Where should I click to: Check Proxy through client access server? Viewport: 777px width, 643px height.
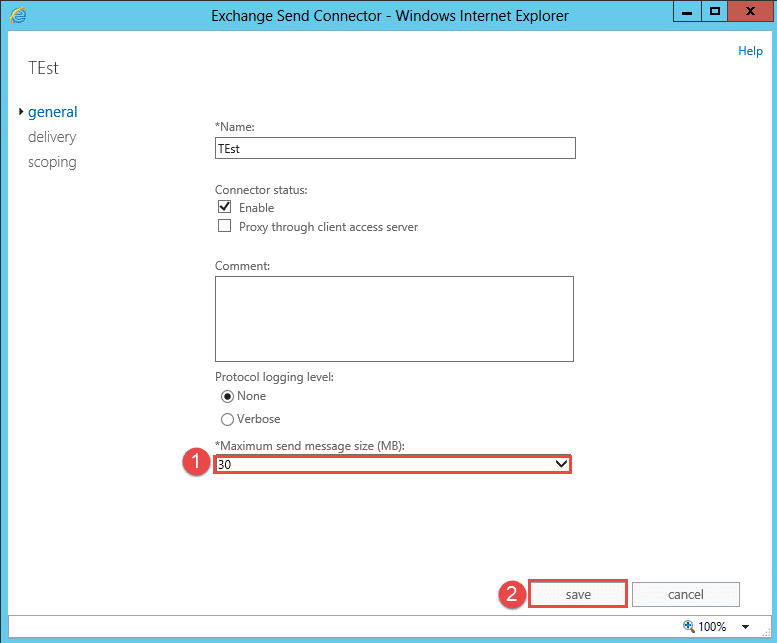[x=224, y=226]
